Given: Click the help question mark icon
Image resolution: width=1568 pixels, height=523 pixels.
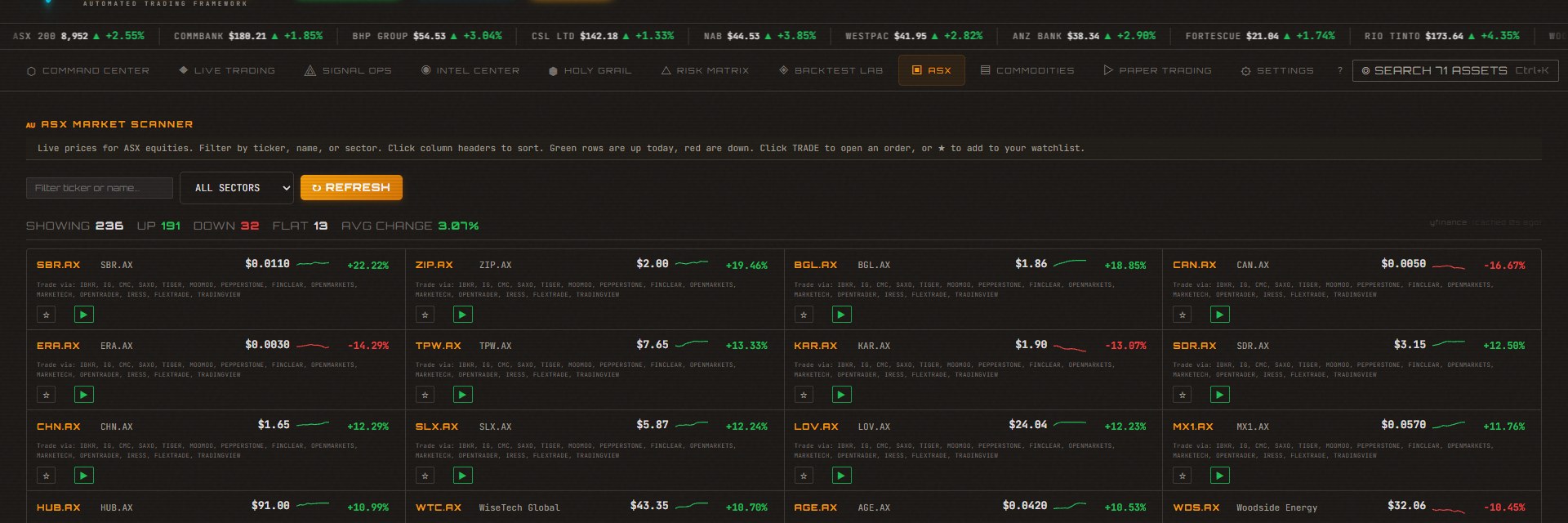Looking at the screenshot, I should pos(1339,71).
